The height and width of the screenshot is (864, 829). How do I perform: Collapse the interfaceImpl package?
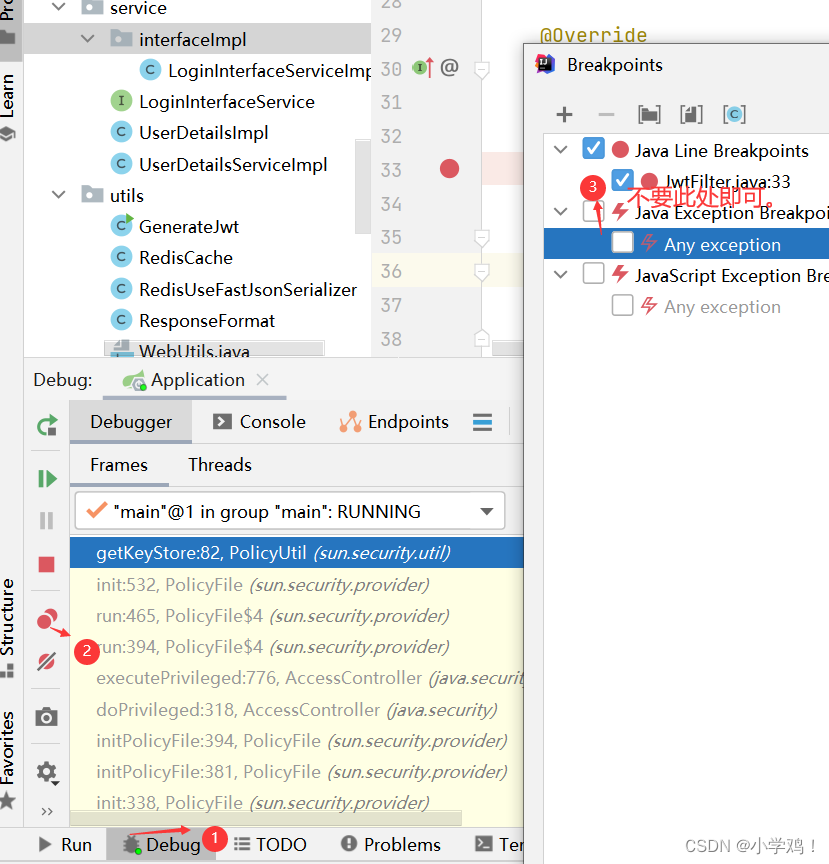tap(88, 38)
